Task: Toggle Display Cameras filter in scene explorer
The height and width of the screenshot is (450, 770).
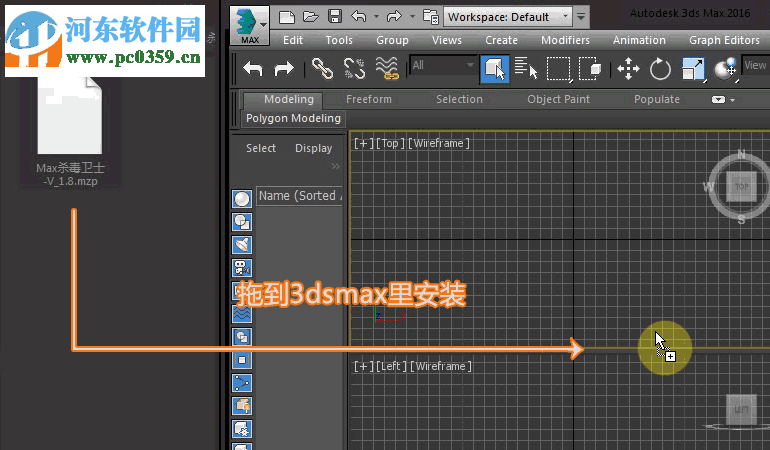Action: [242, 267]
